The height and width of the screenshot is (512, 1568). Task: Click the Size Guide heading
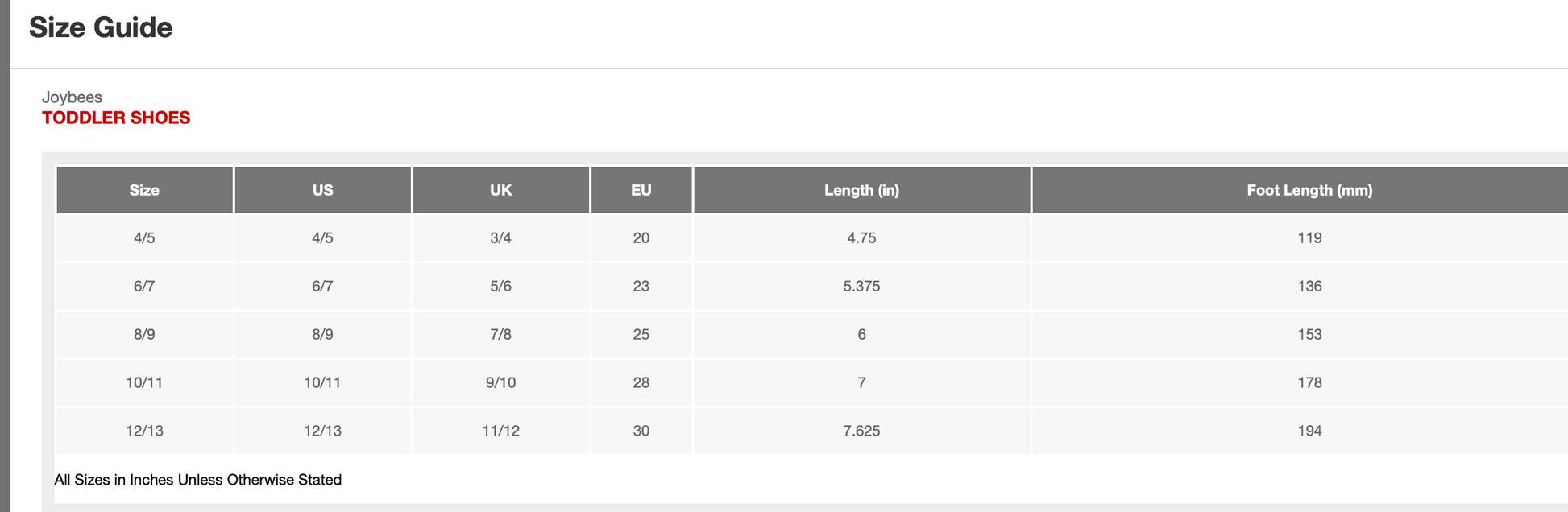pyautogui.click(x=101, y=27)
